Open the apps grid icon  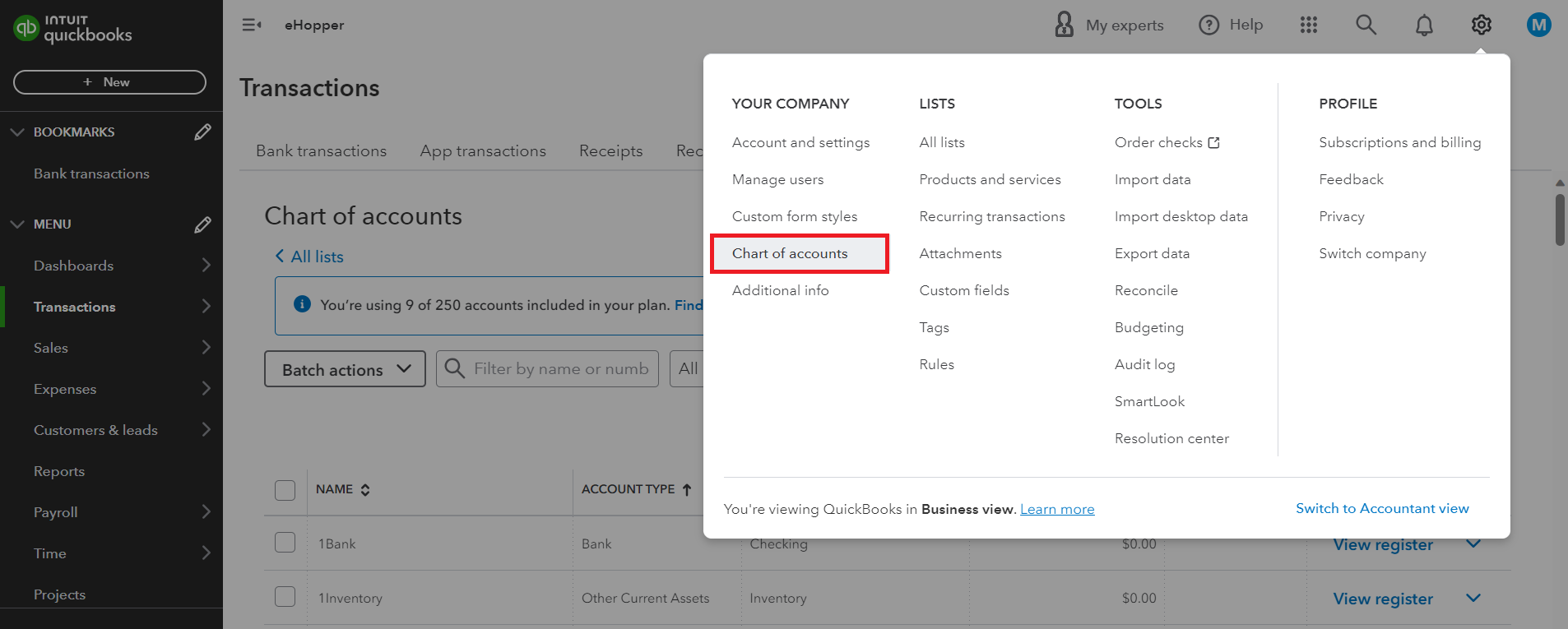[x=1309, y=25]
